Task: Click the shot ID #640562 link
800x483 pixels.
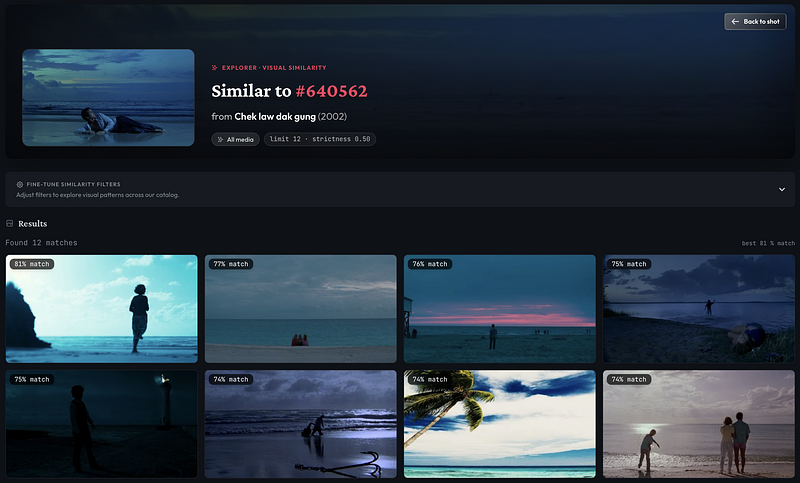Action: pyautogui.click(x=331, y=91)
